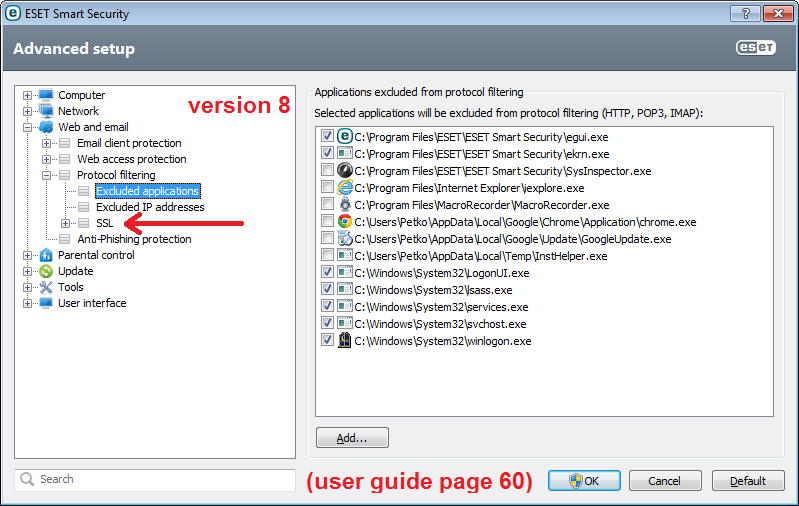The height and width of the screenshot is (506, 799).
Task: Click the Network icon in tree
Action: click(46, 111)
